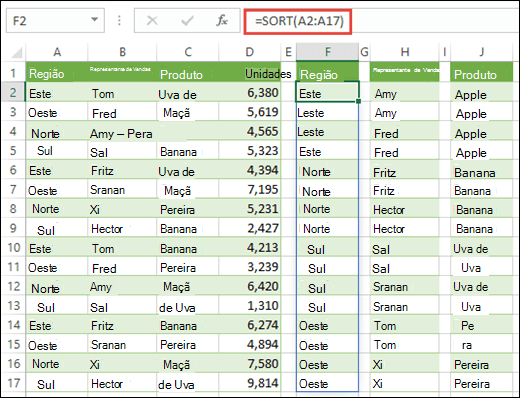Click cell D13 with value 1,310
Screen dimensions: 520x398
click(250, 305)
